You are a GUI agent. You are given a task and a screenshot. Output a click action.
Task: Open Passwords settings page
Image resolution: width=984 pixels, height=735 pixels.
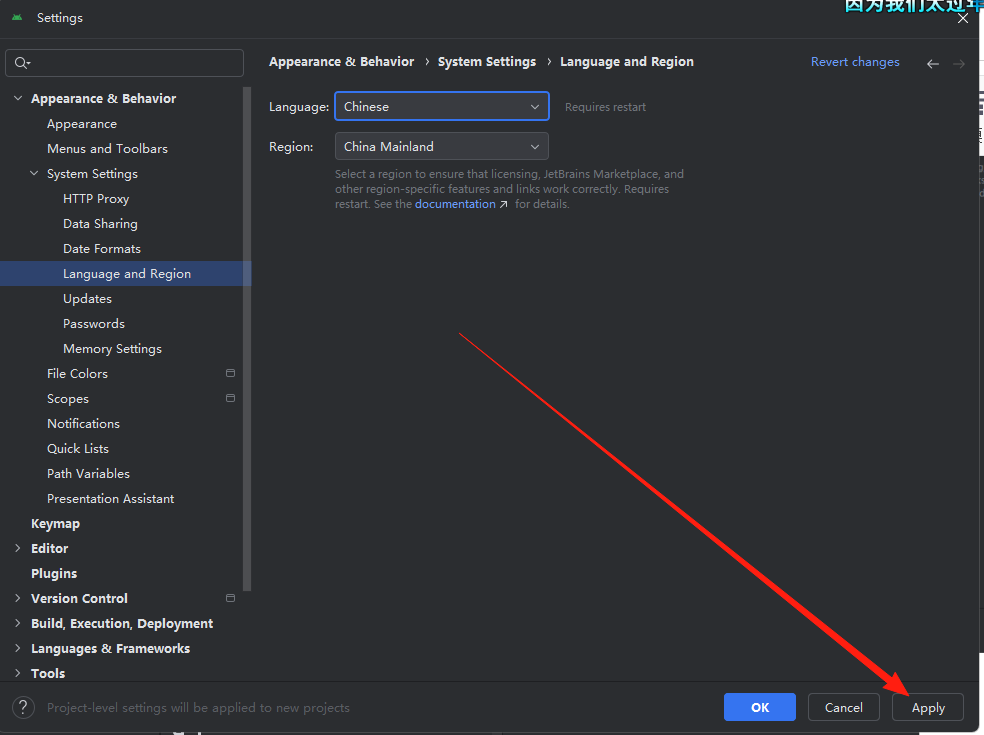(94, 324)
